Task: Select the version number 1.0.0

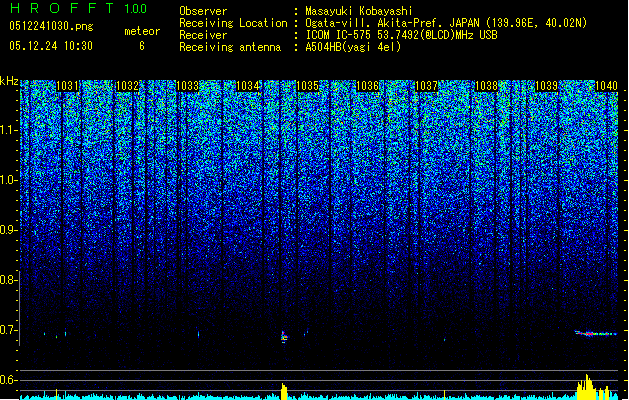Action: (135, 8)
